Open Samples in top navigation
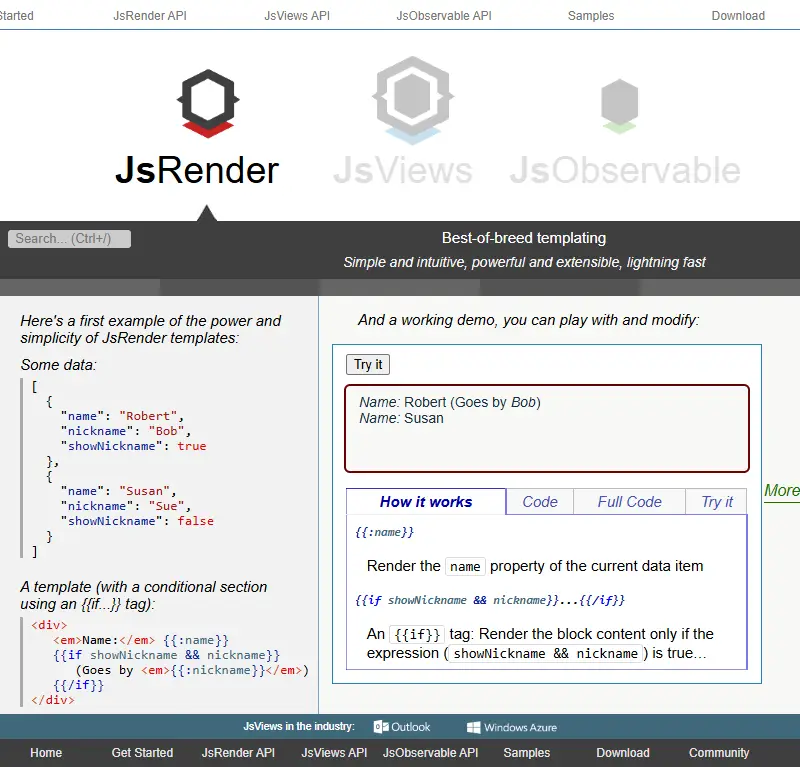The height and width of the screenshot is (767, 800). 591,16
